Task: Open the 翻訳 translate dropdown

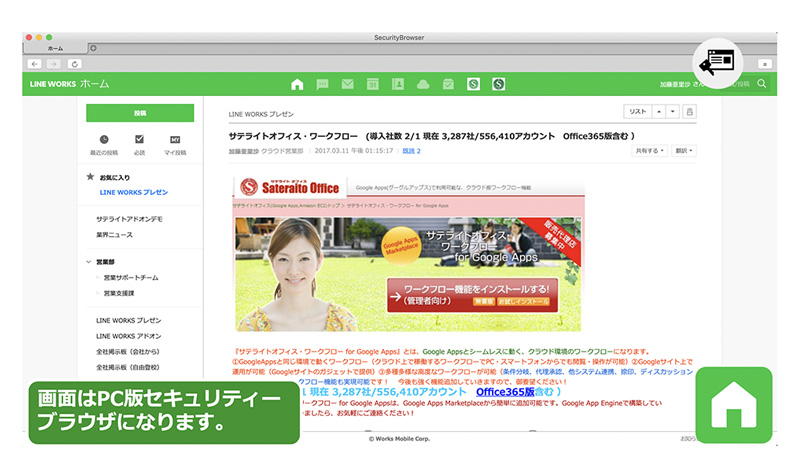Action: [x=684, y=150]
